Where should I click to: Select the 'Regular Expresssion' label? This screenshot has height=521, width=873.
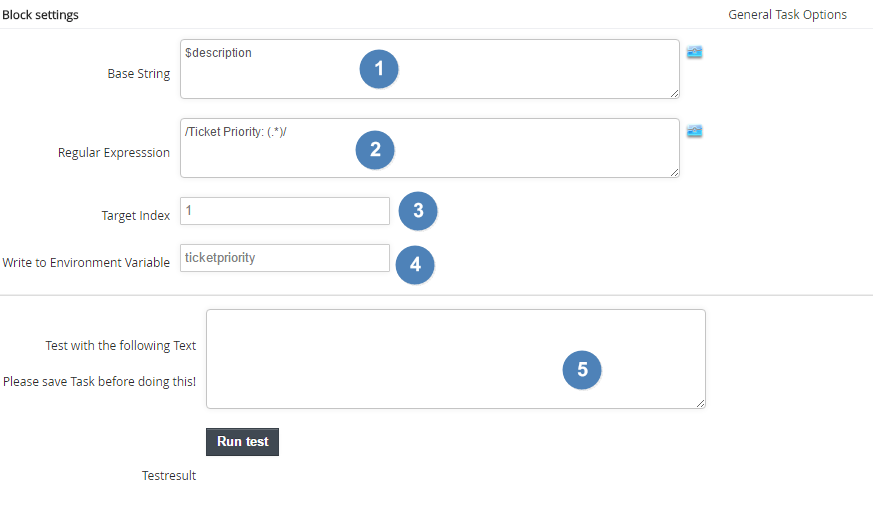[114, 153]
